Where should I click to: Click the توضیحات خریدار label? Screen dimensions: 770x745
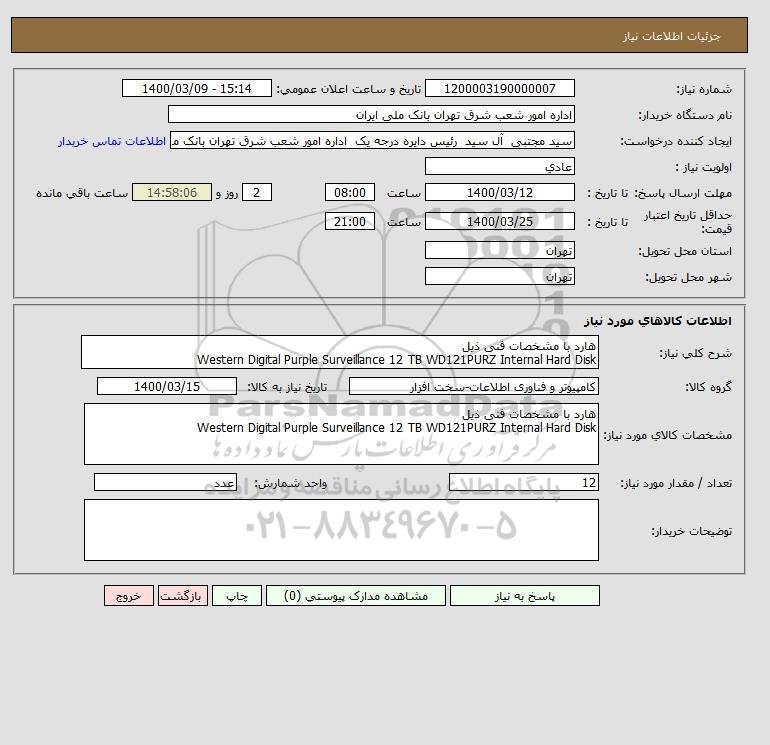(x=691, y=531)
